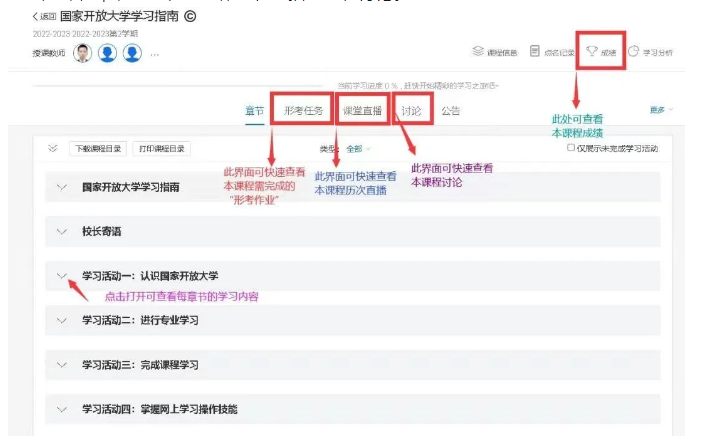Click the page title 国家开放大学学习指南

coord(119,17)
